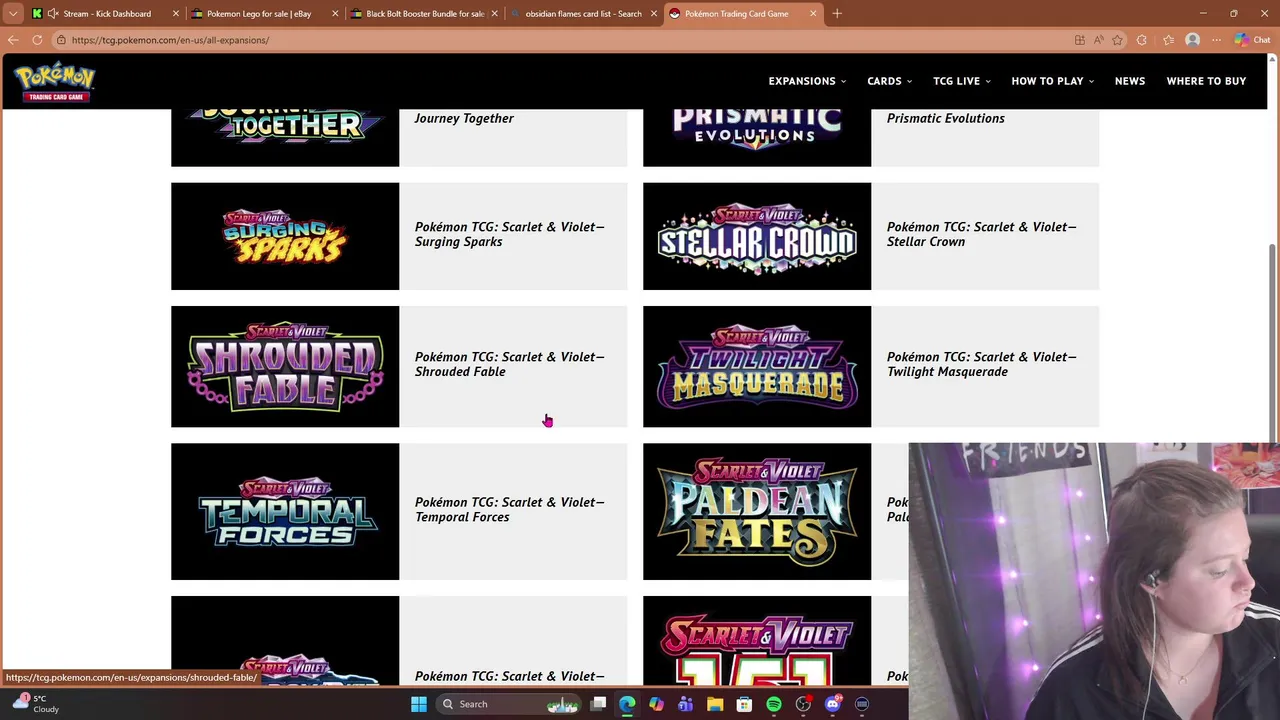Open the weather widget showing 5°C Cloudy

tap(36, 704)
